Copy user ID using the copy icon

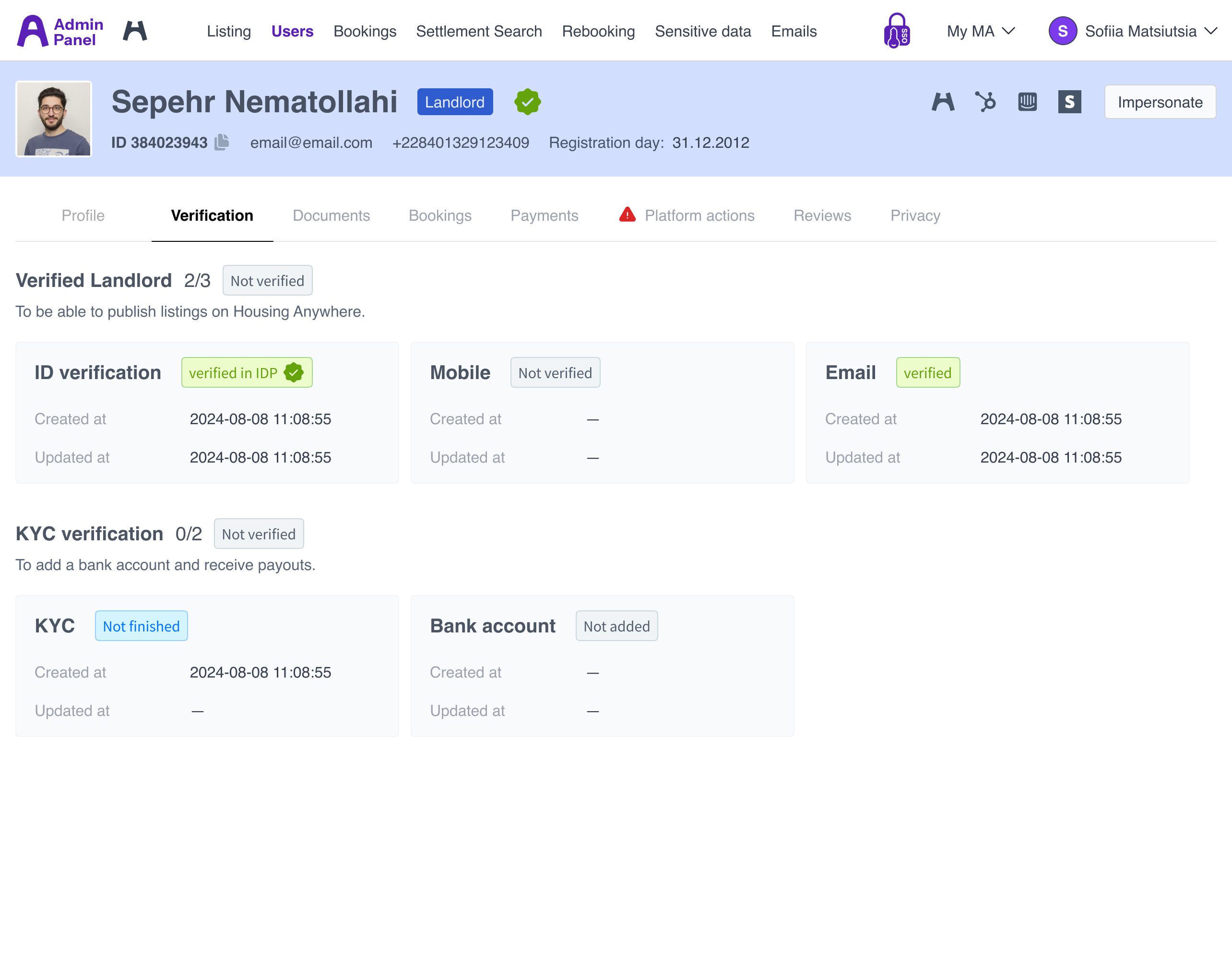(x=222, y=143)
